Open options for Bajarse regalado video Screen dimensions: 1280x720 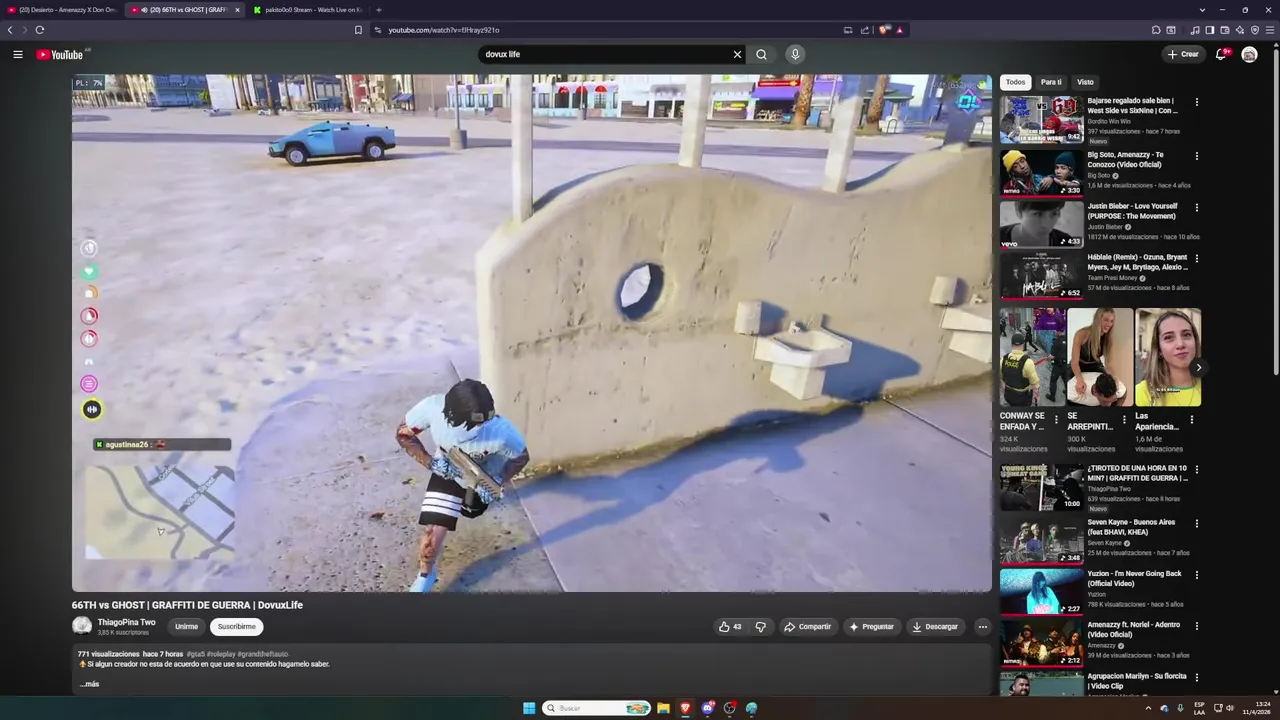1196,102
